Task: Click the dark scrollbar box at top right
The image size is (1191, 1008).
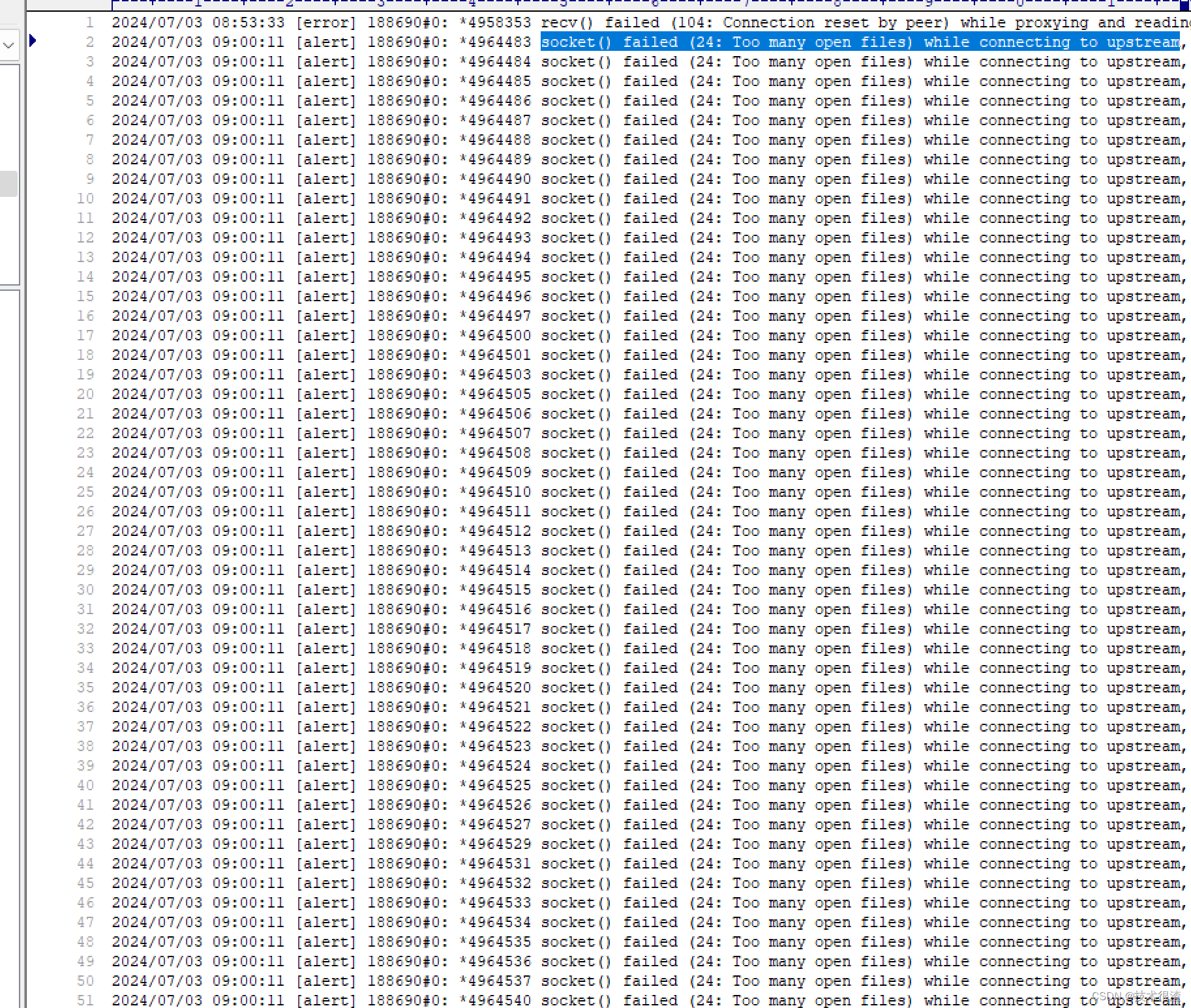Action: click(1185, 5)
